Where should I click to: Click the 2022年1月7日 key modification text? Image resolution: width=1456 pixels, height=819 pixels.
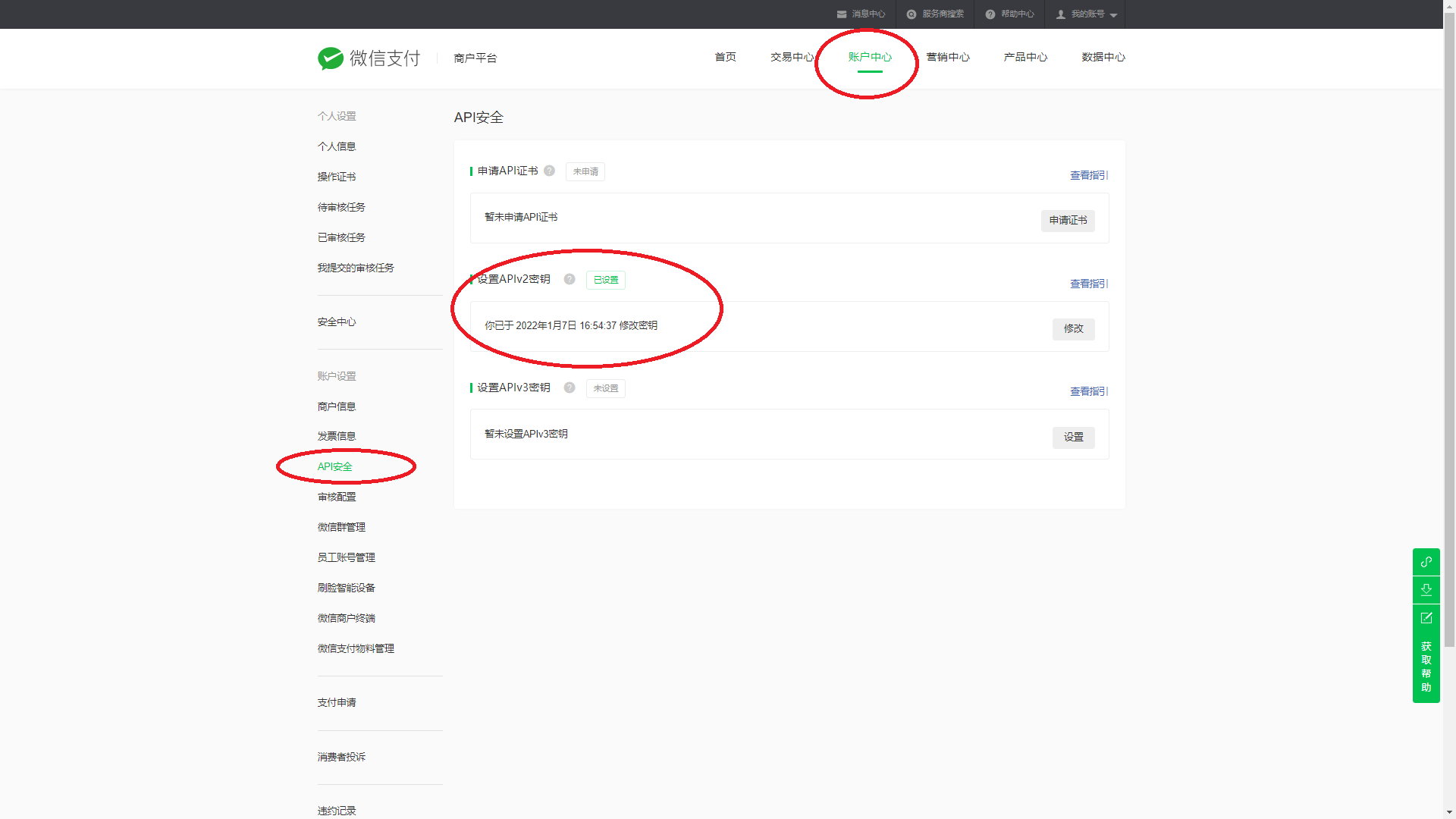tap(571, 325)
